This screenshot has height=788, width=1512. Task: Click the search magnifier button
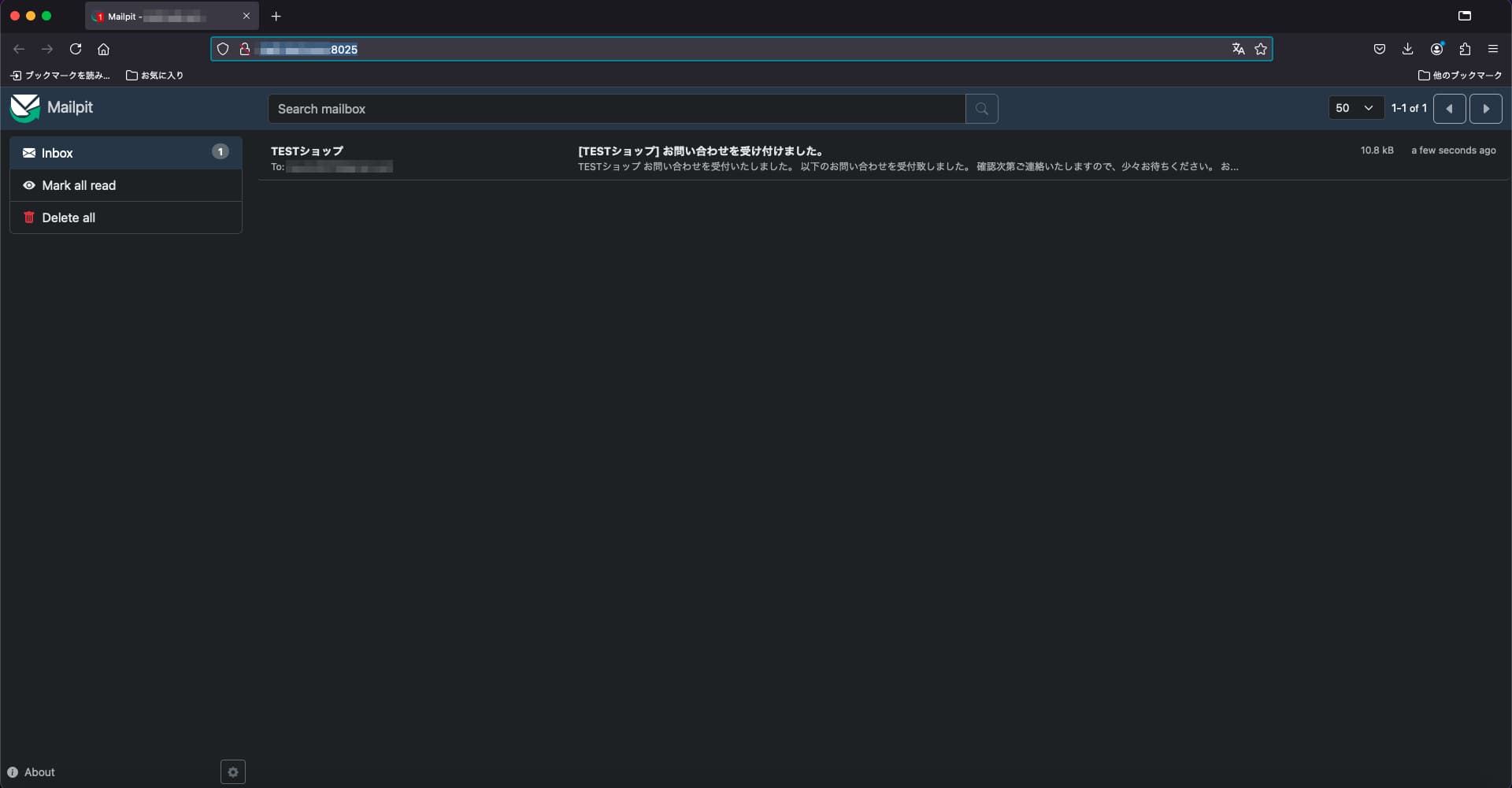pyautogui.click(x=982, y=109)
